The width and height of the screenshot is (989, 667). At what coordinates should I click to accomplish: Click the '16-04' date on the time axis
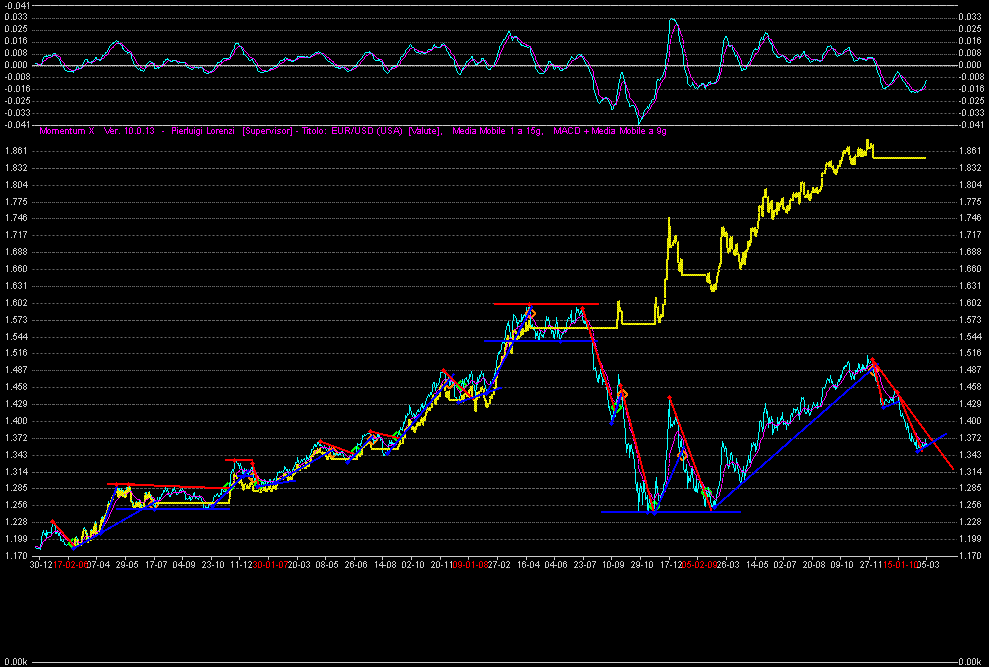coord(526,565)
